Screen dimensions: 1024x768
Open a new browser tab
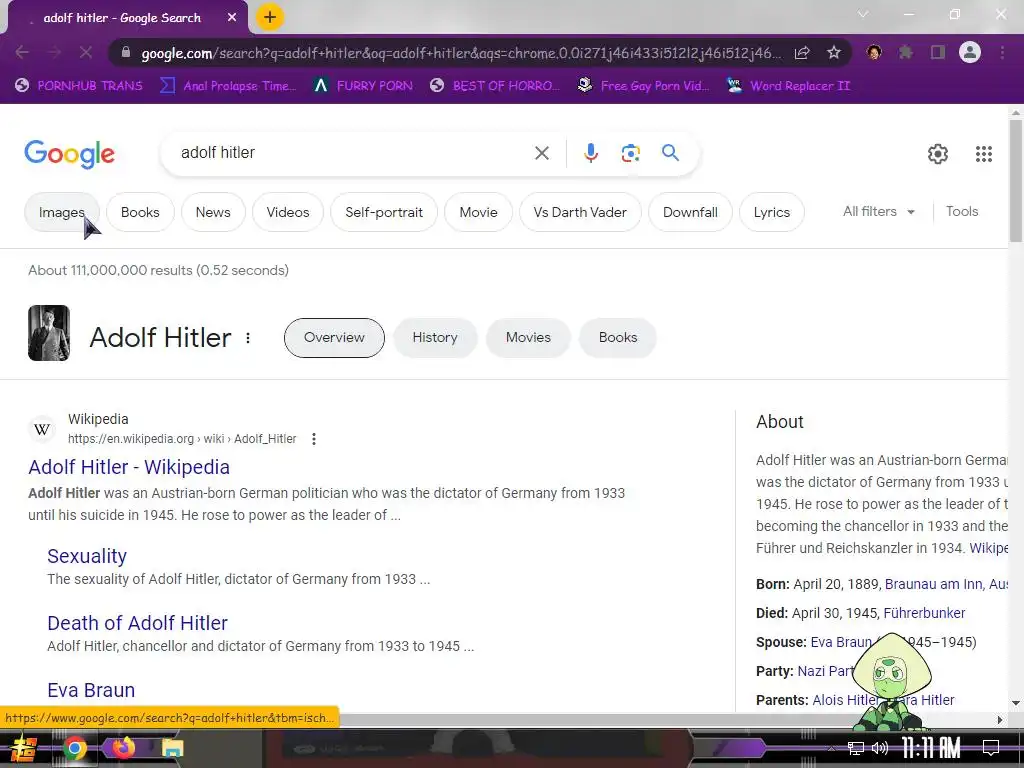(x=270, y=17)
